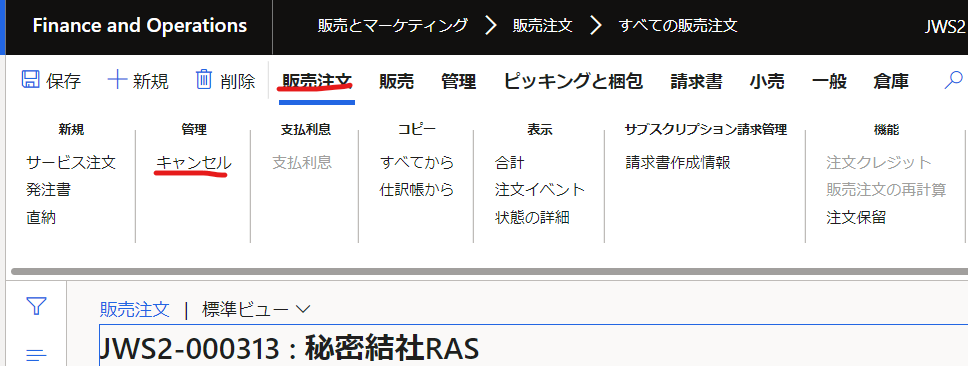968x366 pixels.
Task: Open 注文イベント in the ribbon
Action: (540, 190)
